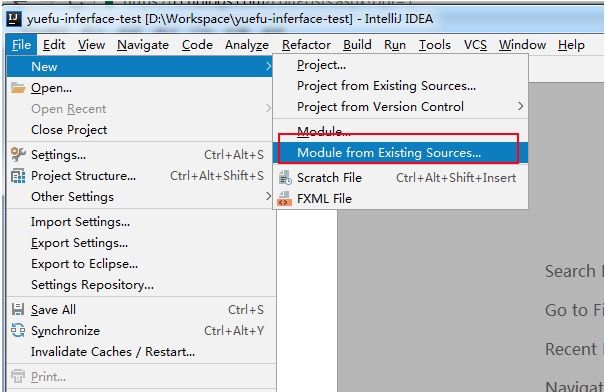606x392 pixels.
Task: Click the IntelliJ IDEA logo in title bar
Action: [14, 19]
